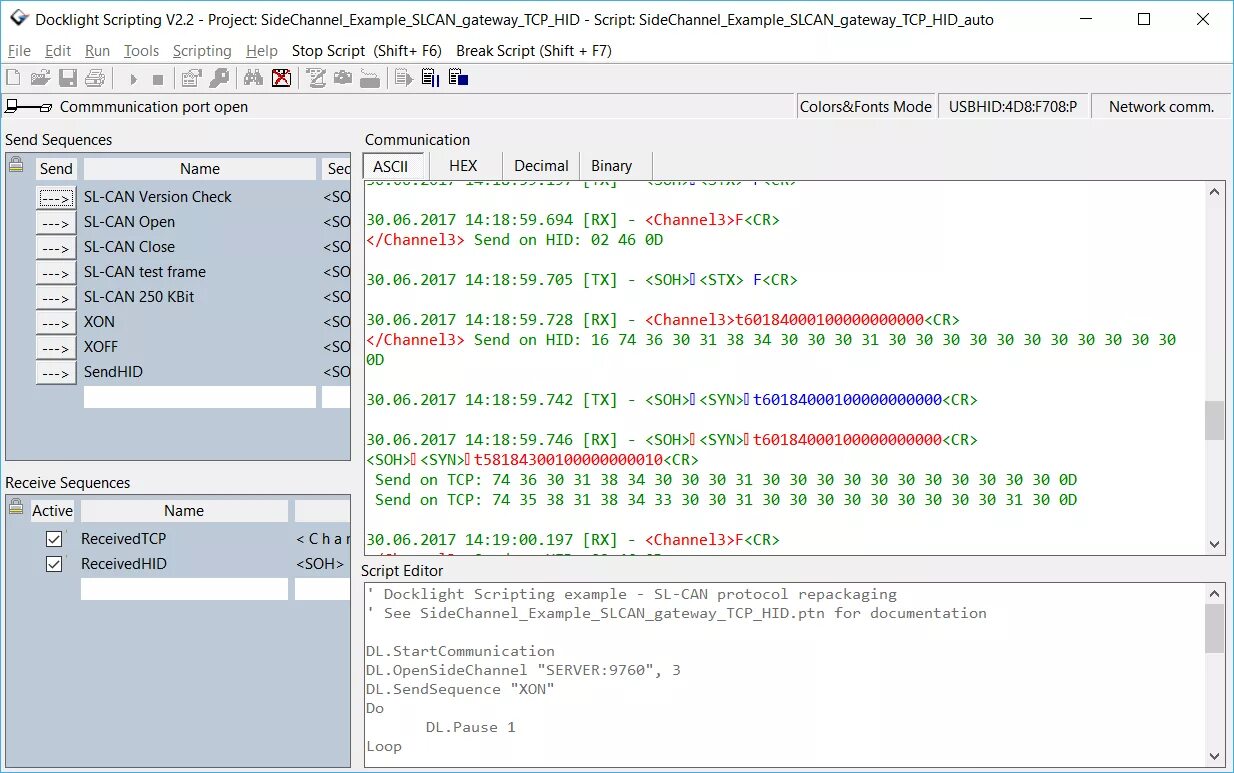Open the Help menu
The width and height of the screenshot is (1234, 773).
pyautogui.click(x=262, y=51)
